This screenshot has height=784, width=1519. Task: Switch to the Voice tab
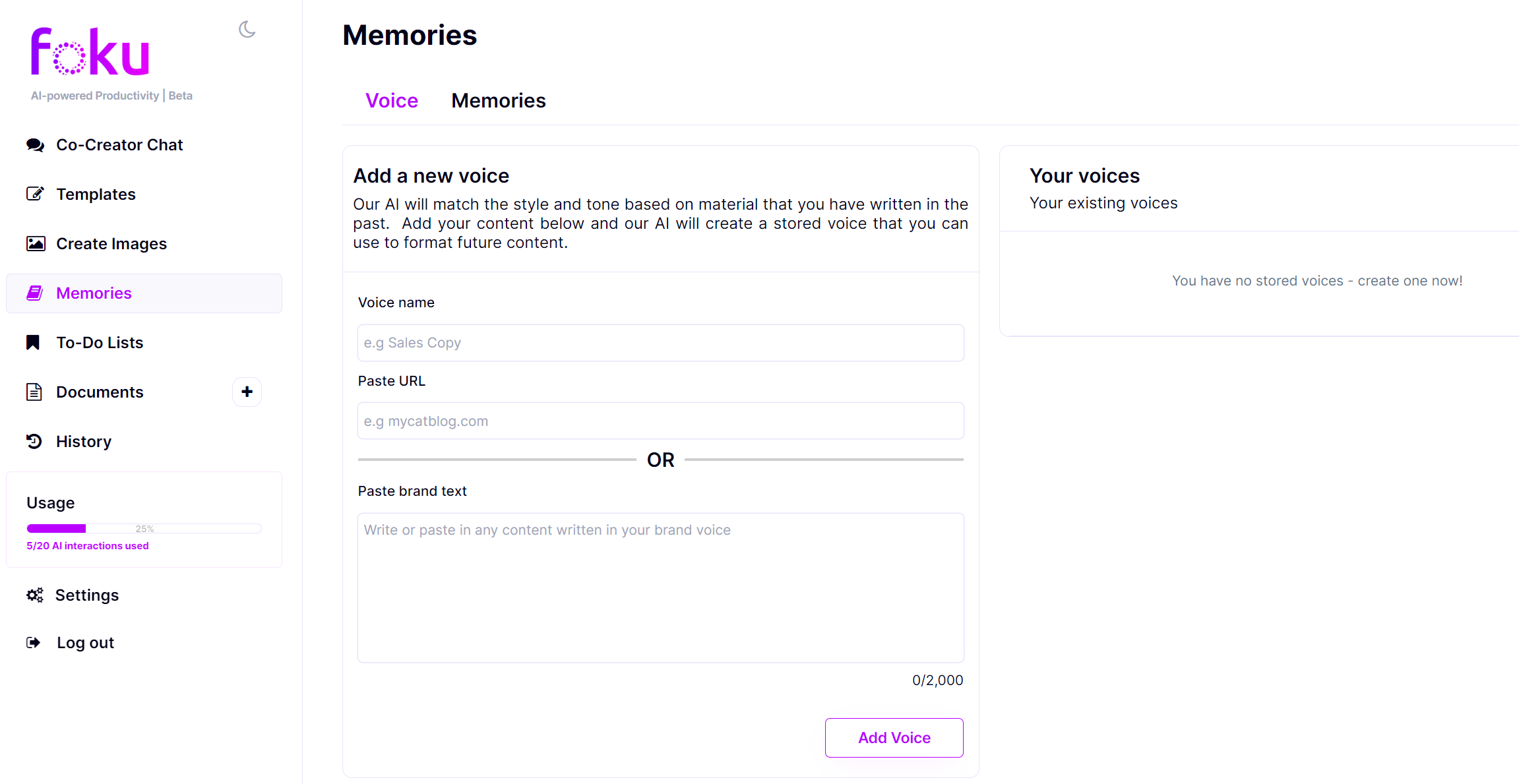(392, 100)
